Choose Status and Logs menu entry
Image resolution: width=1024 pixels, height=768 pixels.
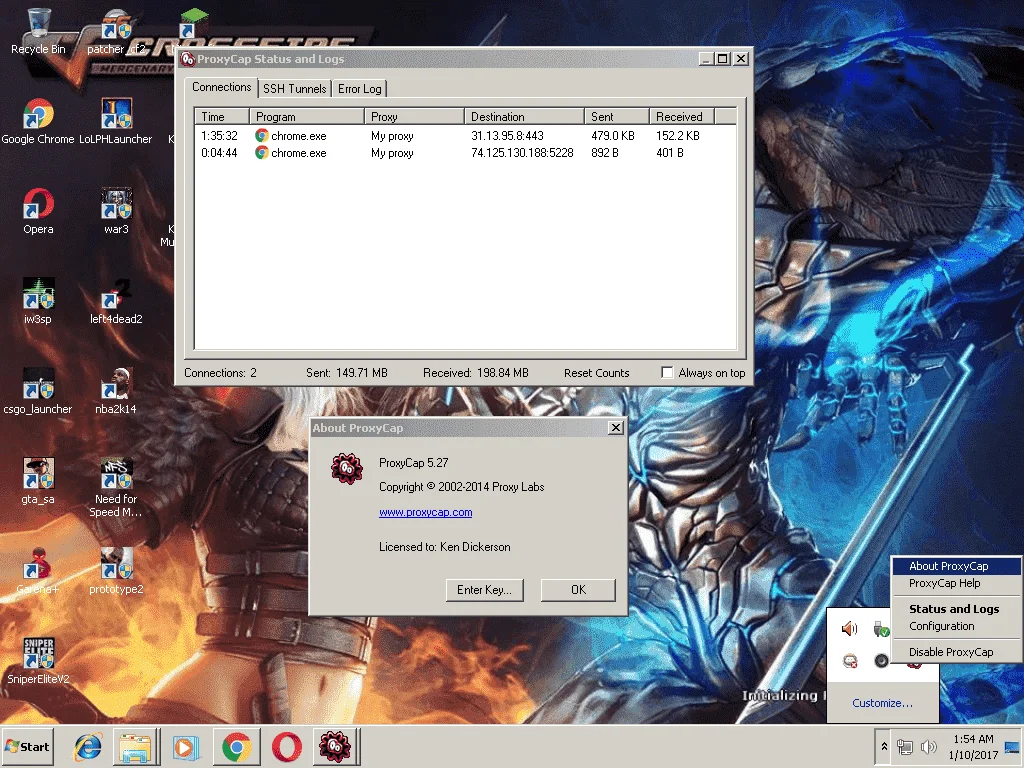[956, 609]
